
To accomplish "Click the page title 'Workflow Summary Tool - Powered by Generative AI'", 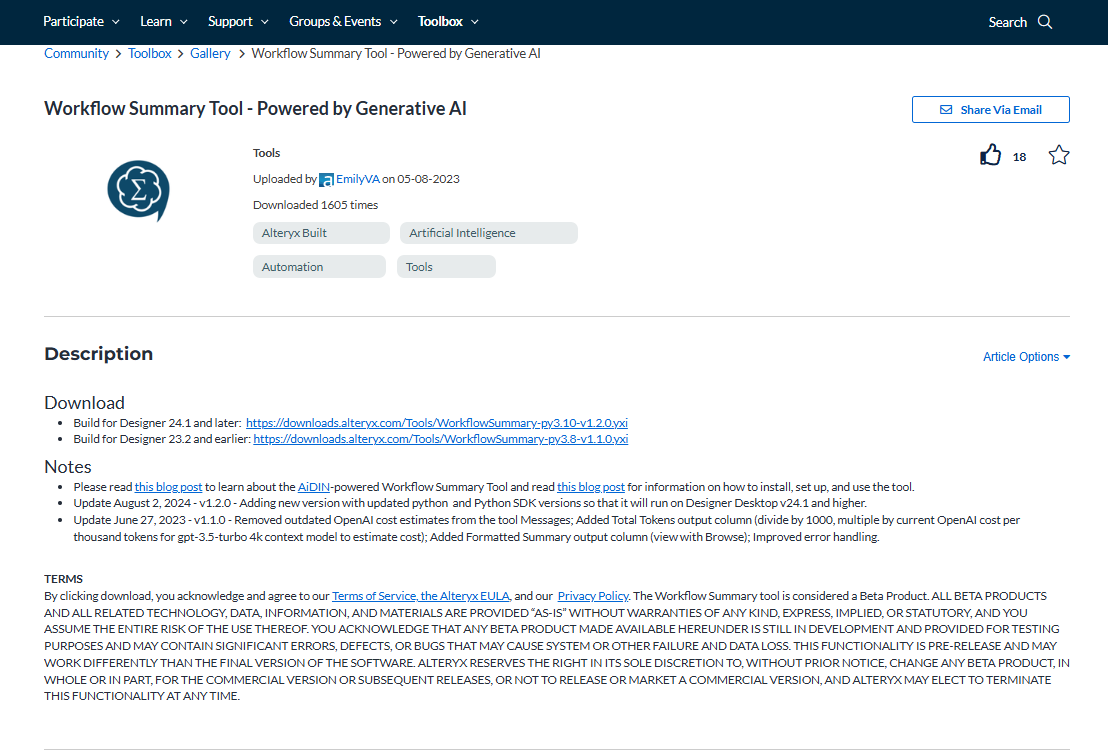I will tap(255, 109).
